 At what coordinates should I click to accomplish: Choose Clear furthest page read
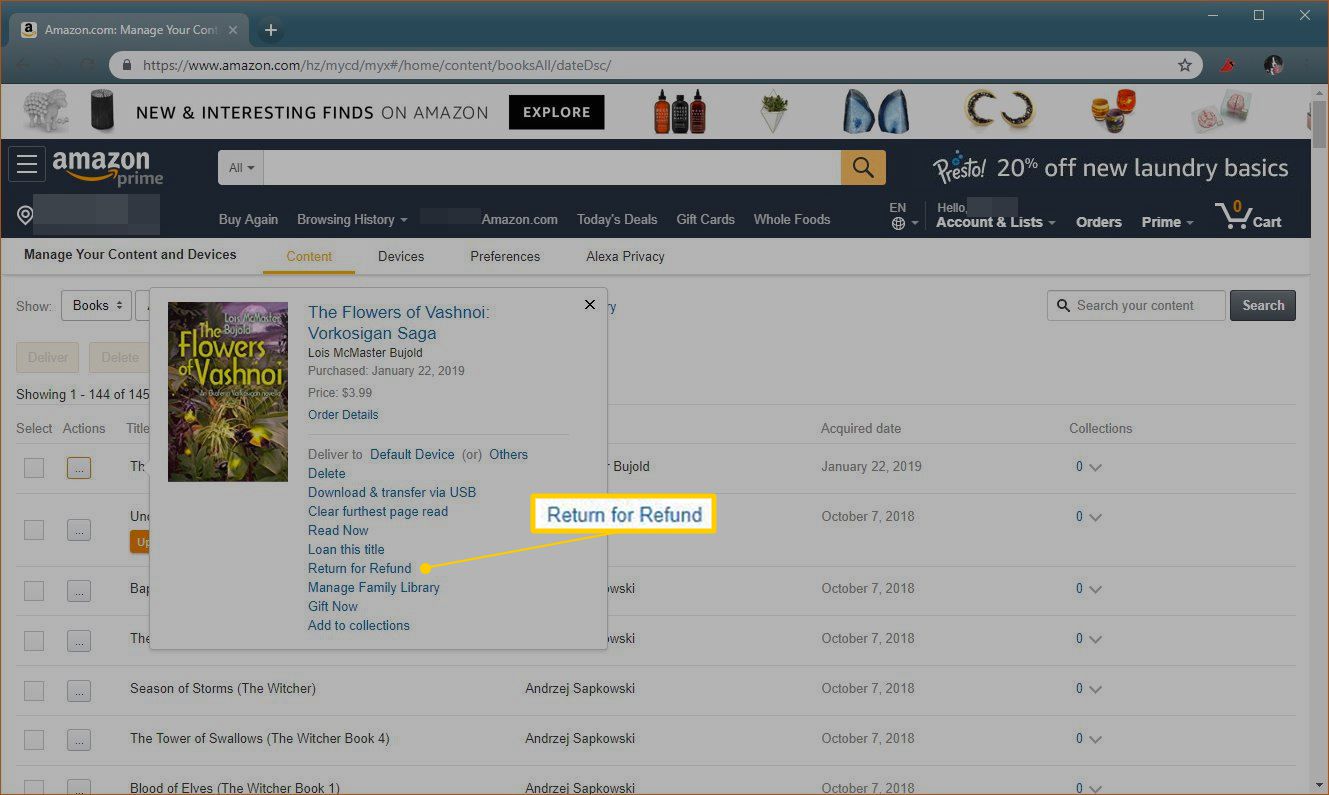click(x=378, y=511)
